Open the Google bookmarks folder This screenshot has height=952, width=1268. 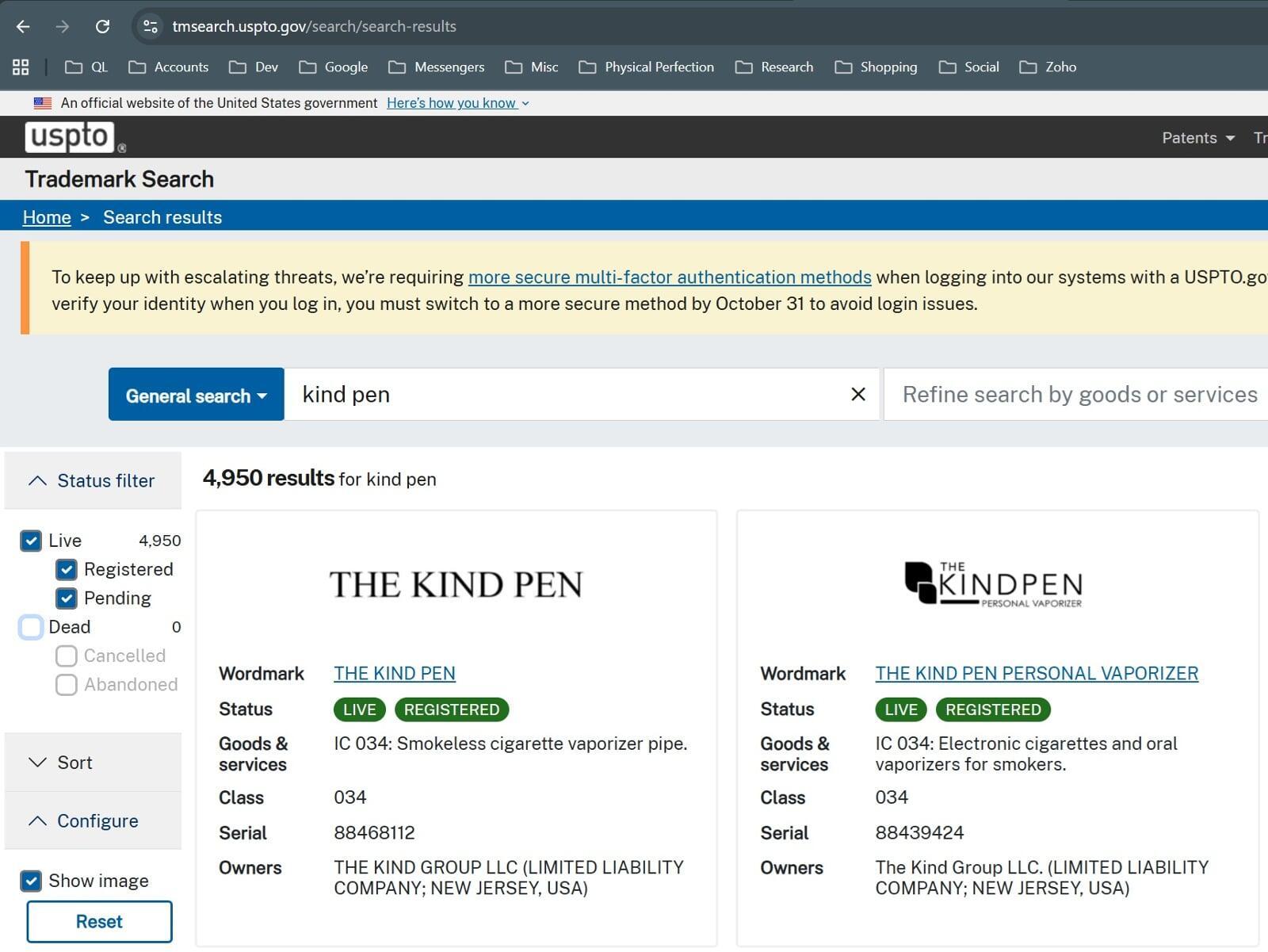coord(333,67)
